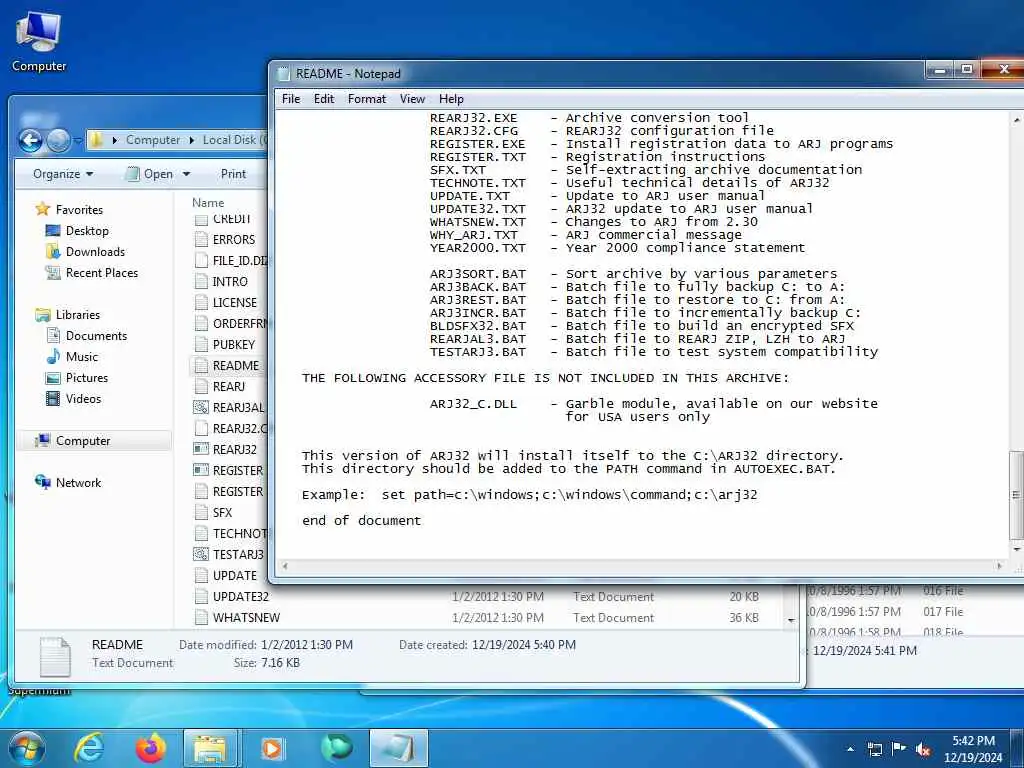The height and width of the screenshot is (768, 1024).
Task: Expand the Computer breadcrumb arrow
Action: [191, 140]
